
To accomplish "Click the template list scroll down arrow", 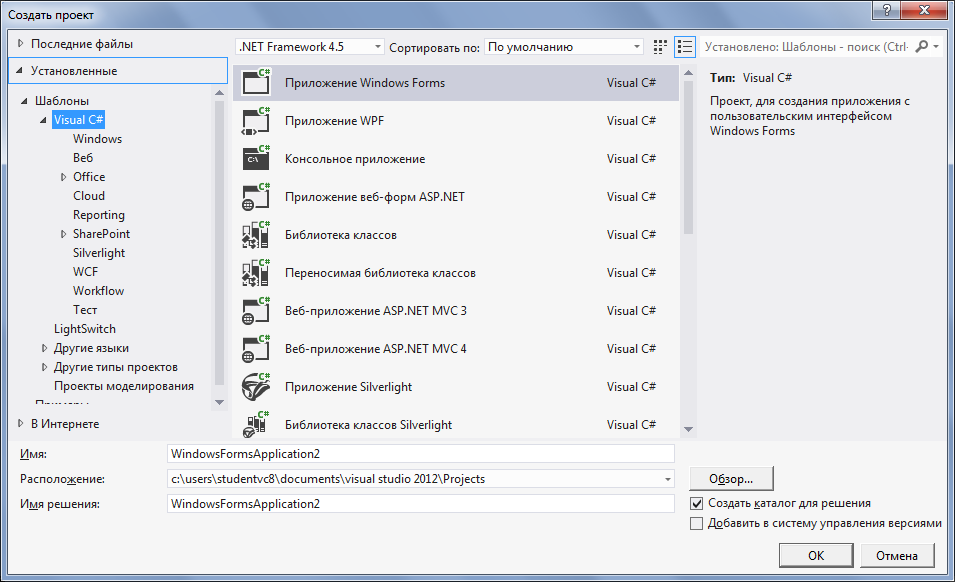I will click(x=688, y=429).
